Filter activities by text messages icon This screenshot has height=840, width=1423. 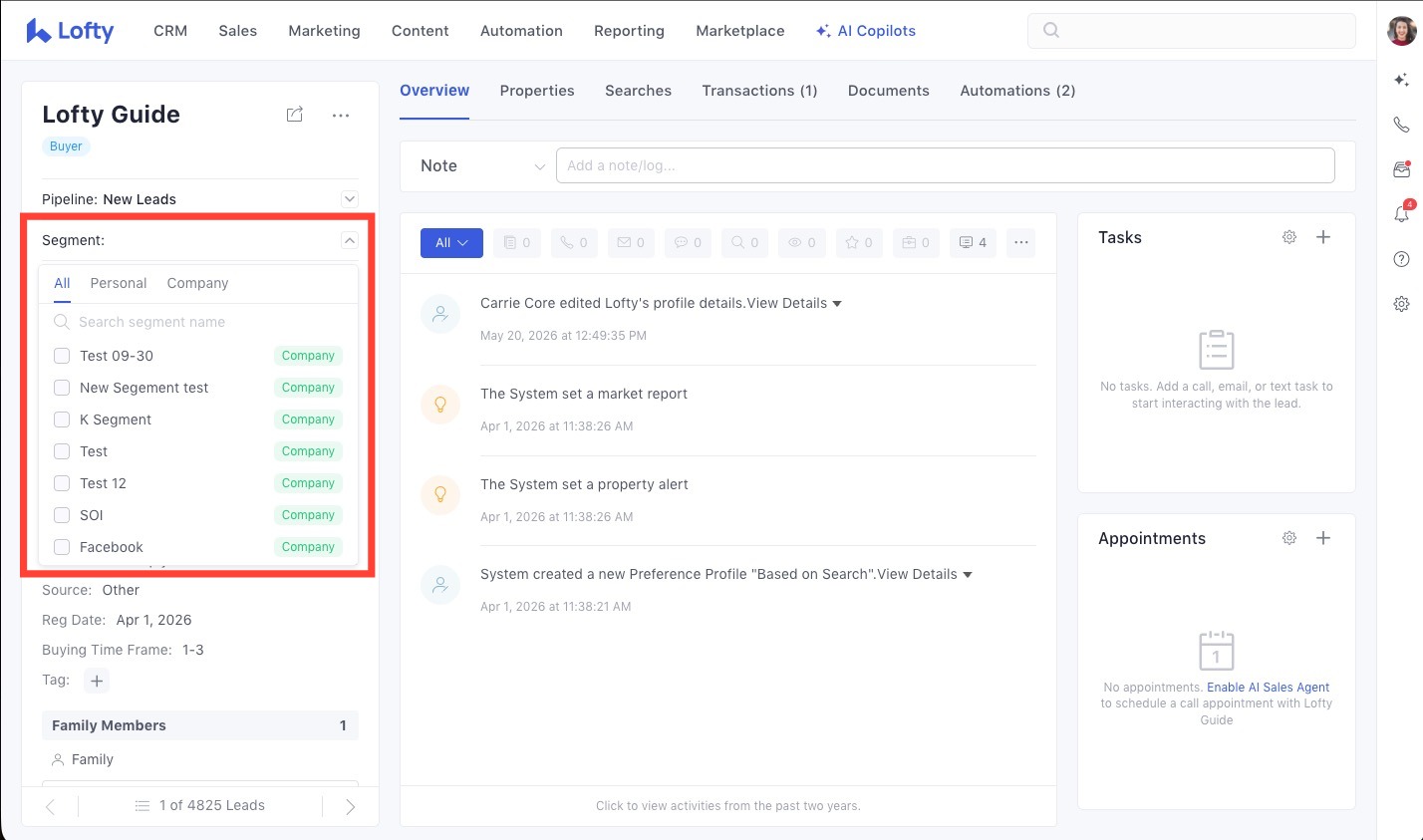coord(688,242)
